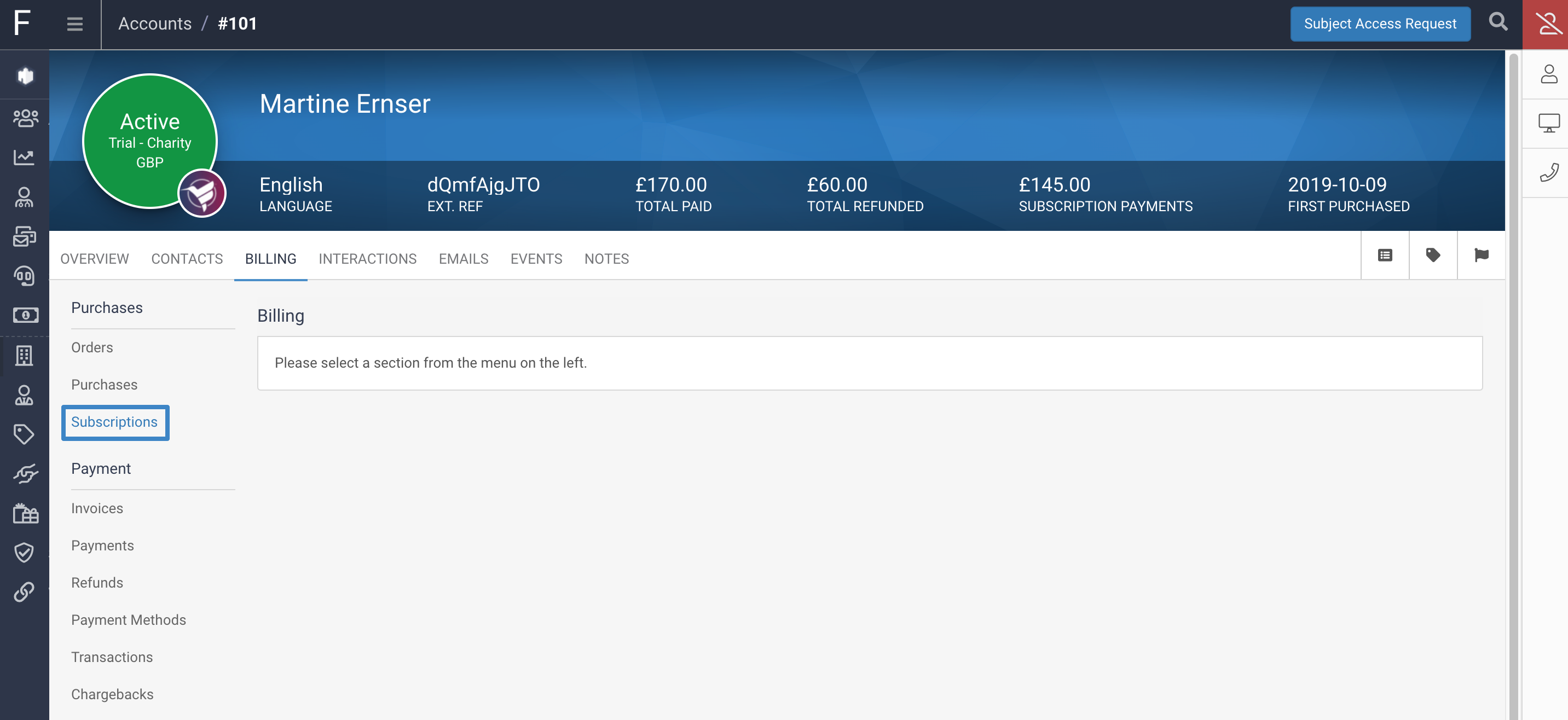The width and height of the screenshot is (1568, 720).
Task: Open Orders in the billing menu
Action: point(92,347)
